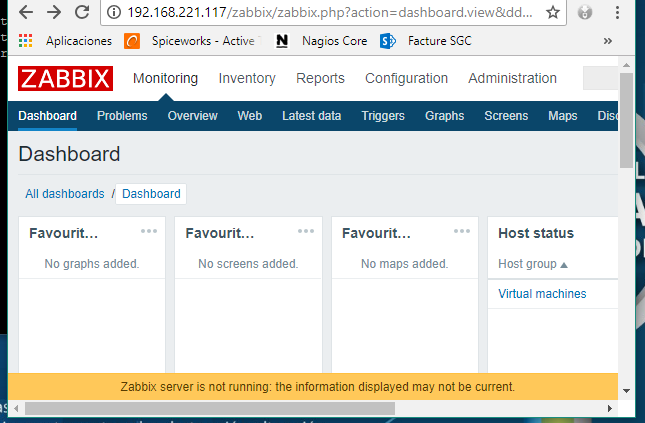Open the Chrome three-dot menu
The height and width of the screenshot is (423, 645).
pyautogui.click(x=617, y=12)
